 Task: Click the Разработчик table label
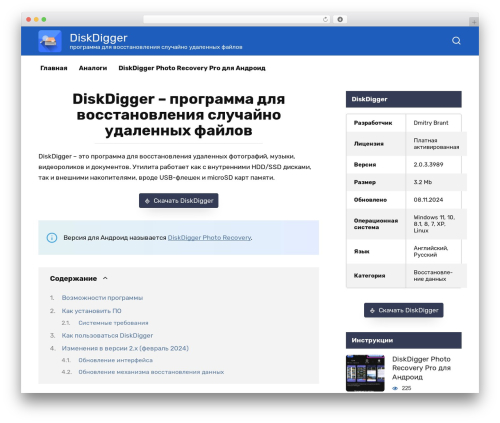(373, 123)
